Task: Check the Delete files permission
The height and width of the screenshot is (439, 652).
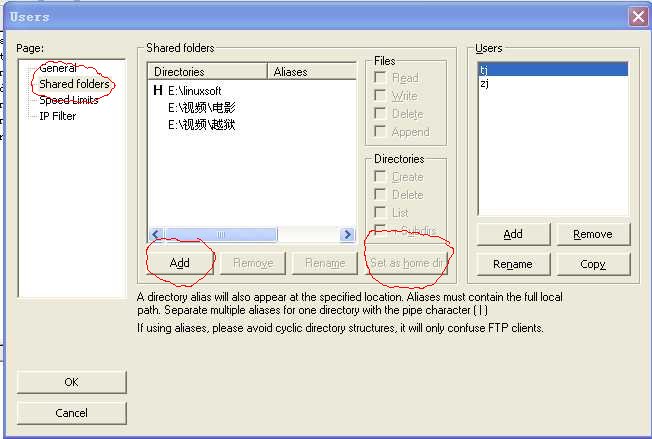Action: [380, 114]
